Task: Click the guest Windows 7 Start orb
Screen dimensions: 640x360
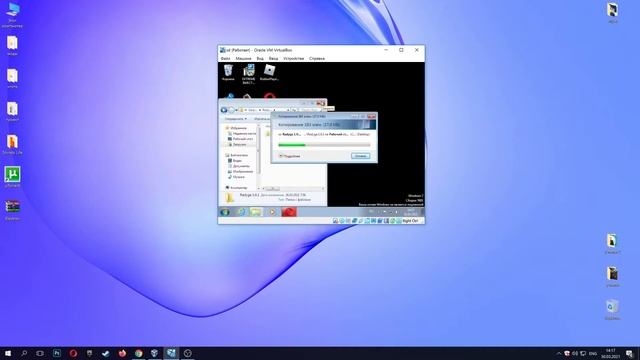Action: click(225, 212)
